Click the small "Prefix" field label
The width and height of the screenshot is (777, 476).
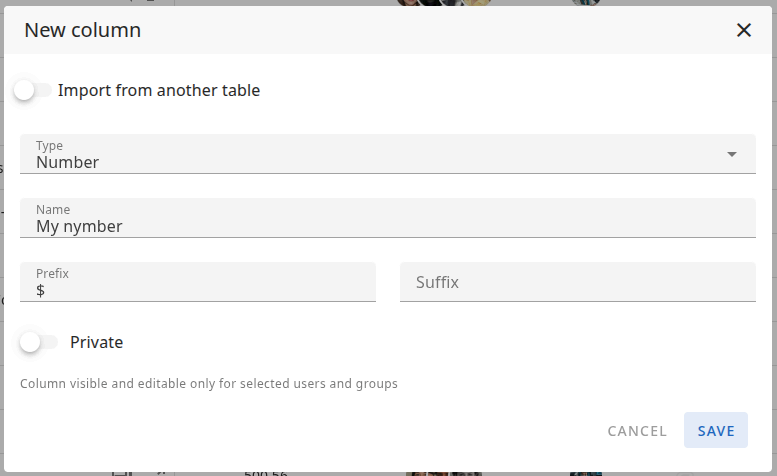pos(52,273)
